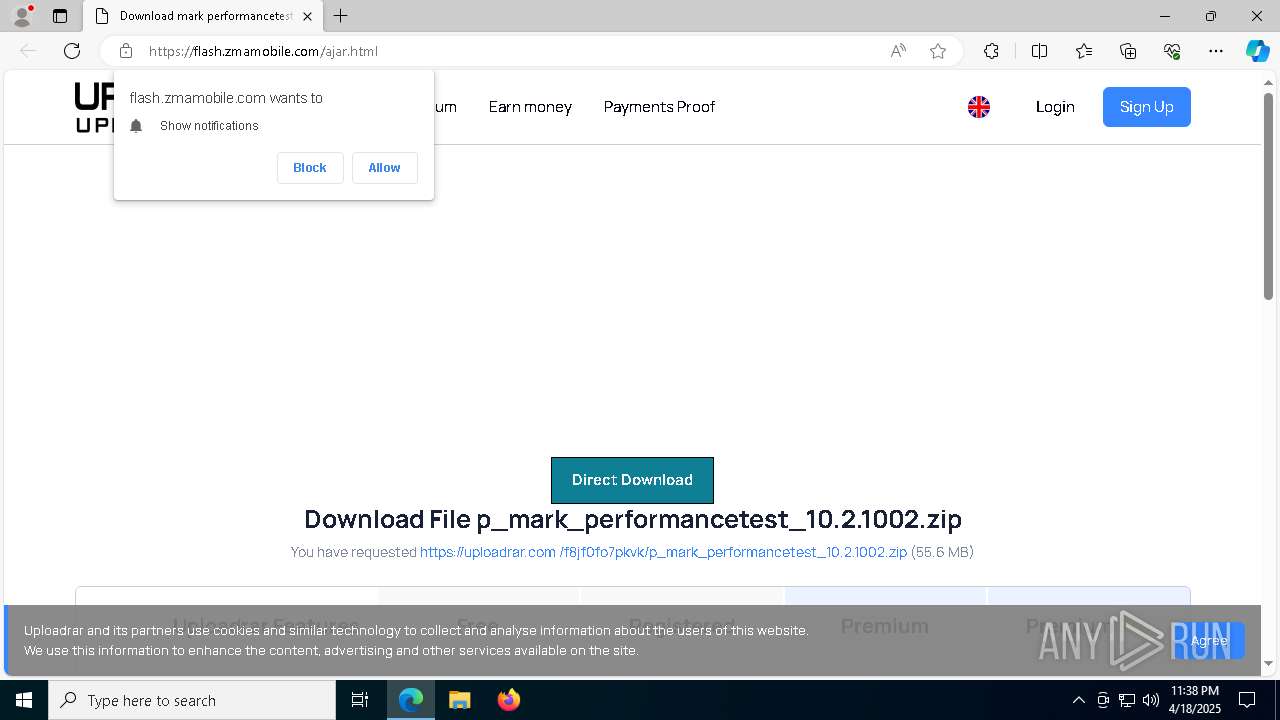Launch Firefox from the taskbar
This screenshot has width=1280, height=720.
[x=508, y=700]
